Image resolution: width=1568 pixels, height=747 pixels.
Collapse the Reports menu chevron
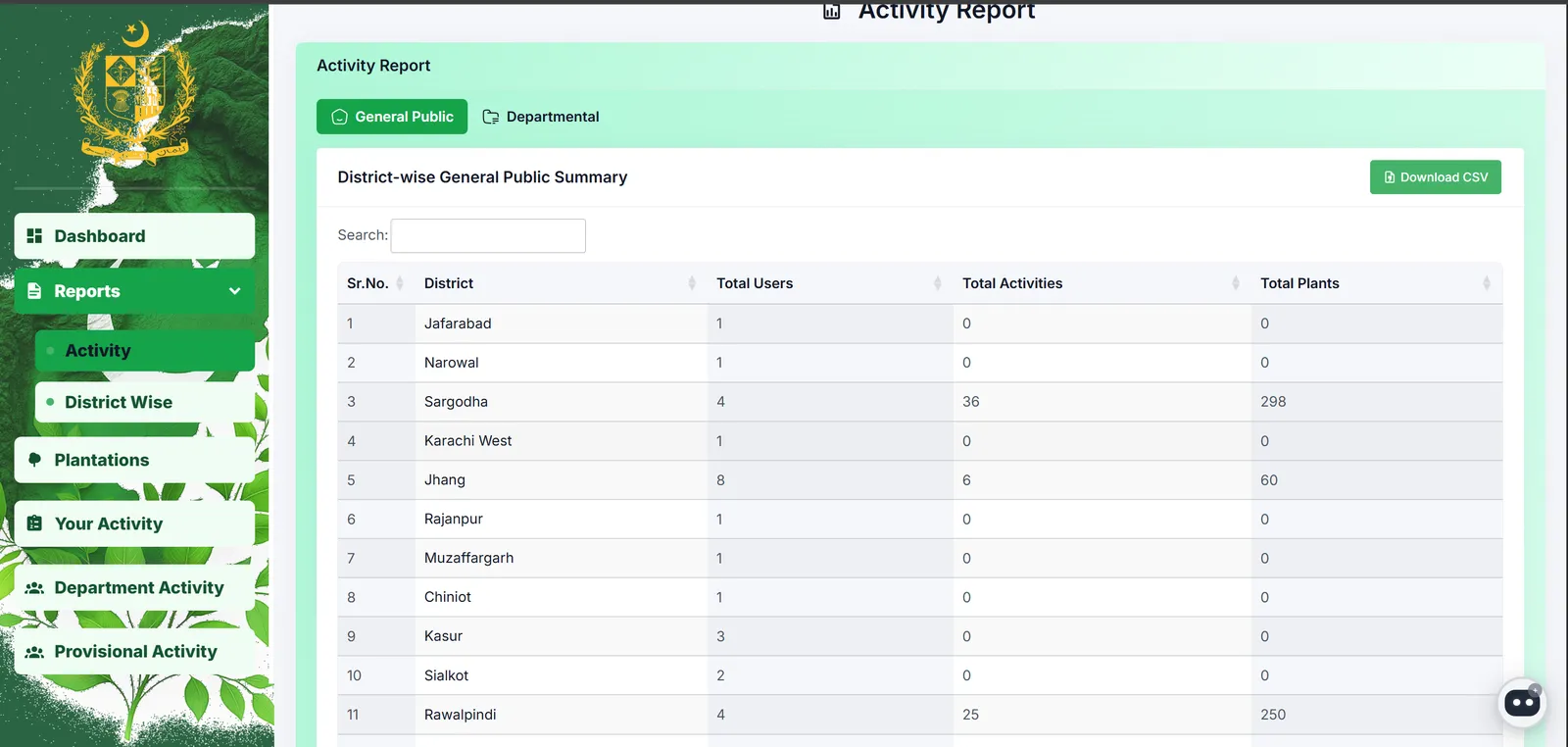(234, 291)
